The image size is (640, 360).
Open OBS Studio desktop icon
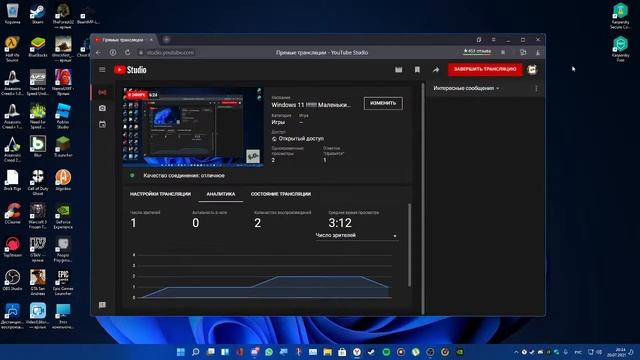(12, 280)
